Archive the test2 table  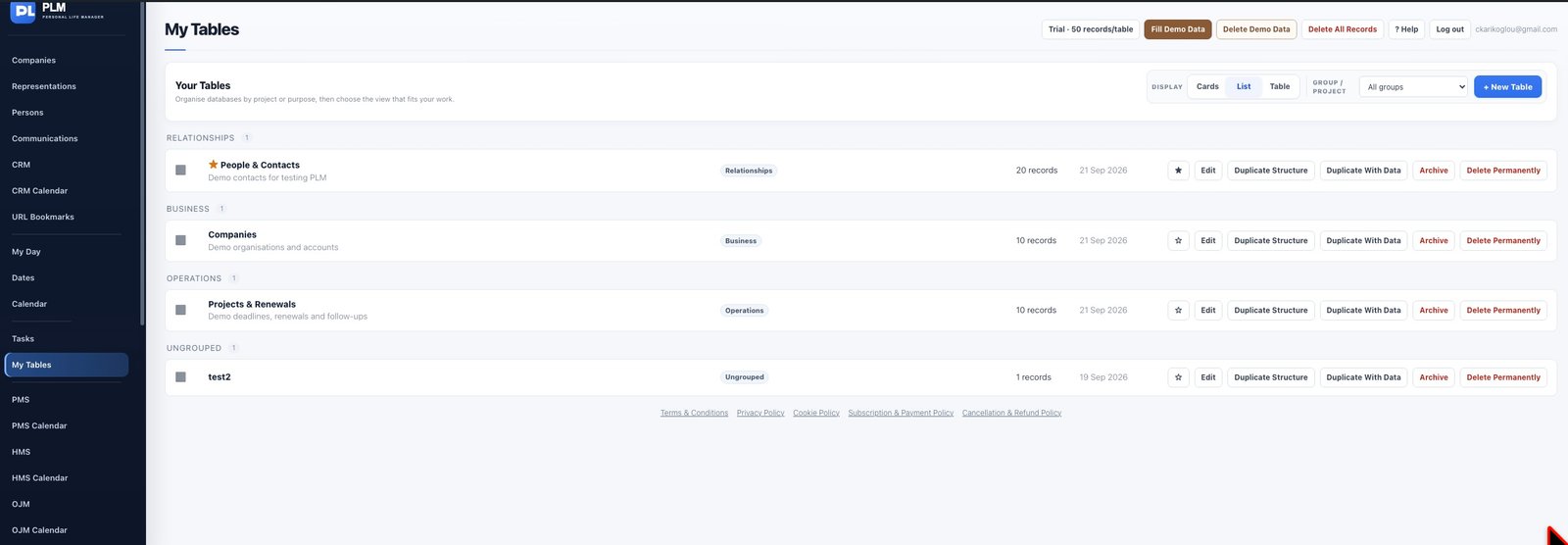click(1434, 377)
